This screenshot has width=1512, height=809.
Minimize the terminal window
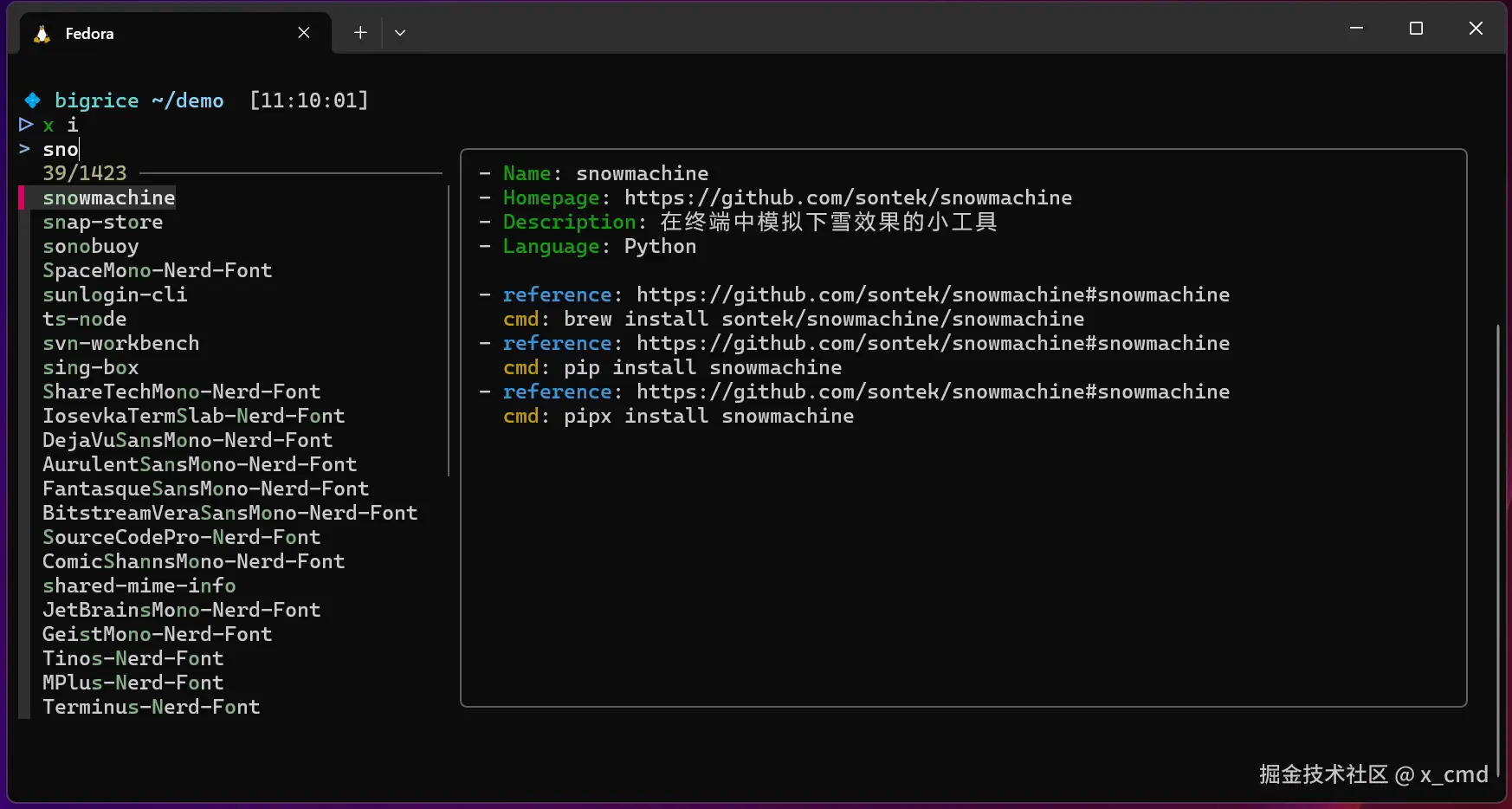1356,29
